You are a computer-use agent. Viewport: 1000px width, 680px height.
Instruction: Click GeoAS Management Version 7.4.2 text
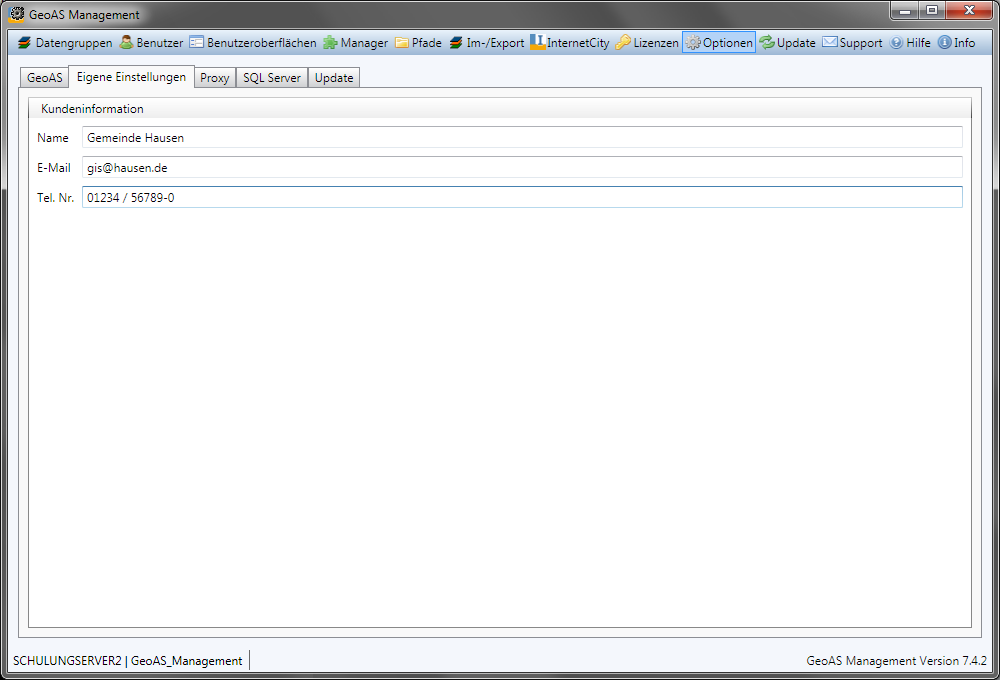coord(896,661)
